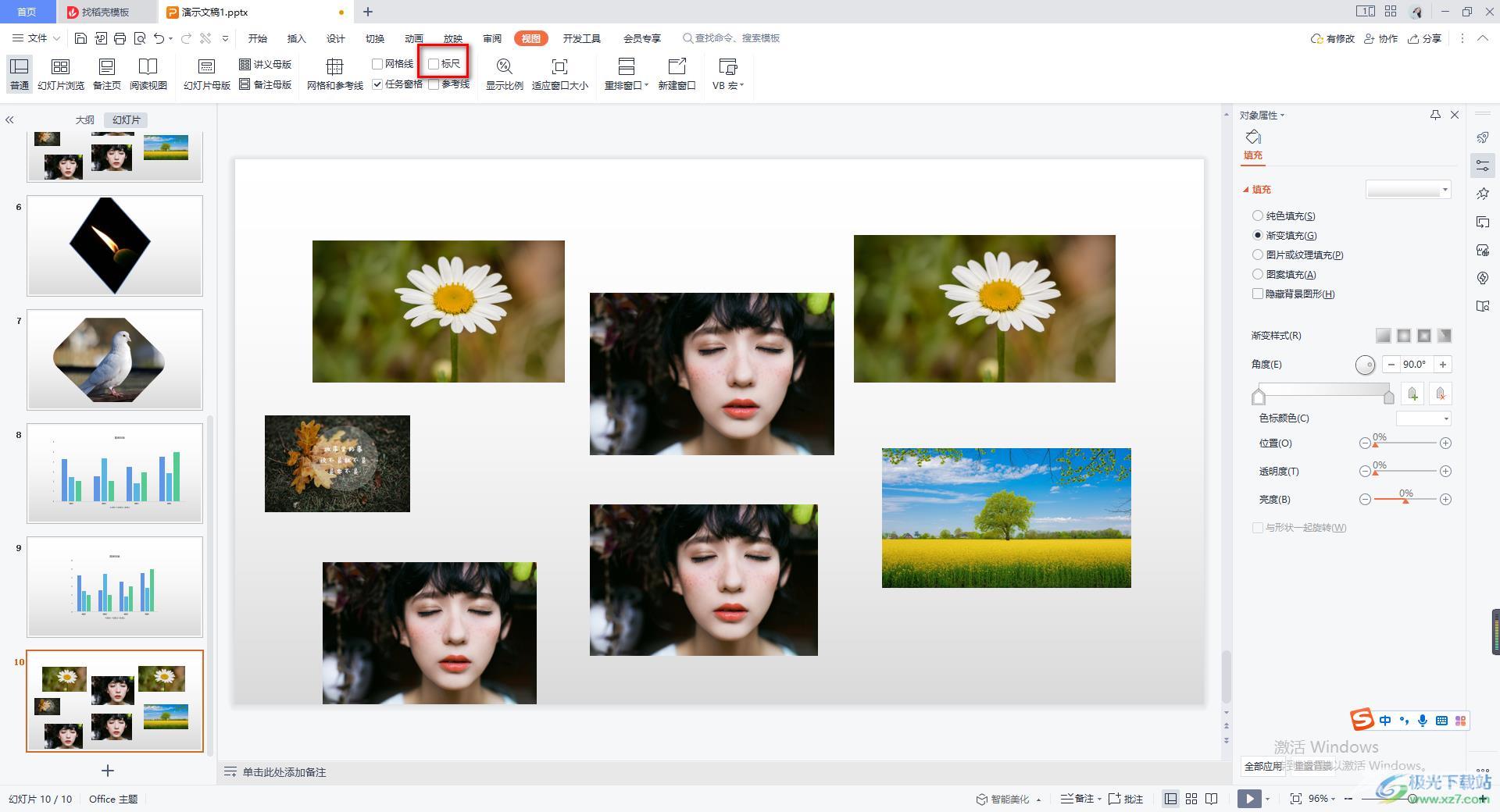
Task: Open Smart Beautify (智能美化) in status bar
Action: click(1009, 799)
